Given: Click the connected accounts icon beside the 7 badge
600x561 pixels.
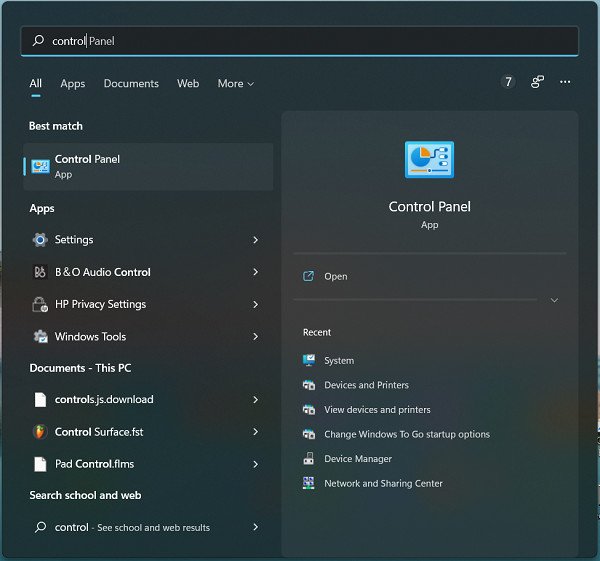Looking at the screenshot, I should click(537, 82).
